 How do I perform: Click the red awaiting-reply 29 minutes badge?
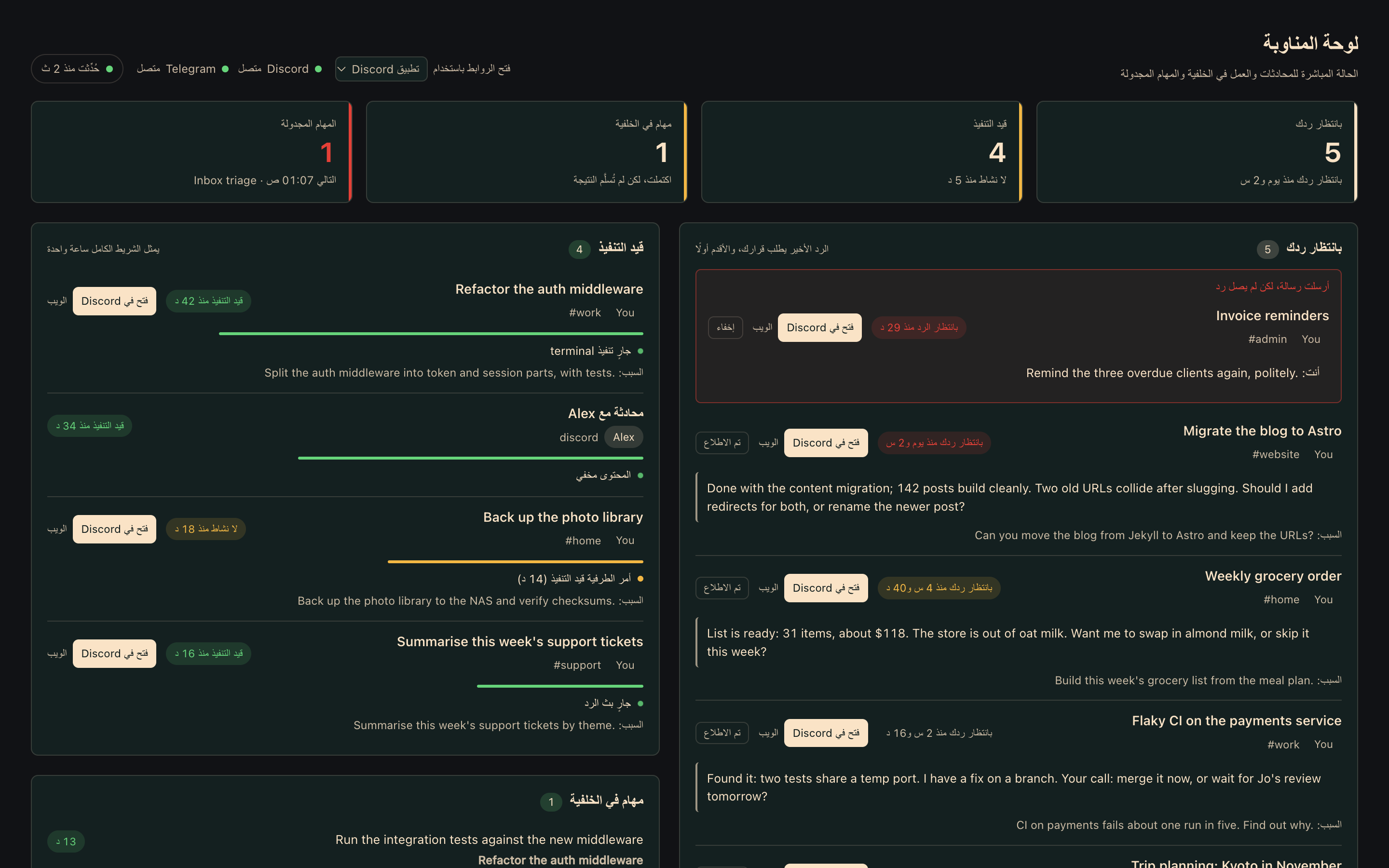[919, 327]
